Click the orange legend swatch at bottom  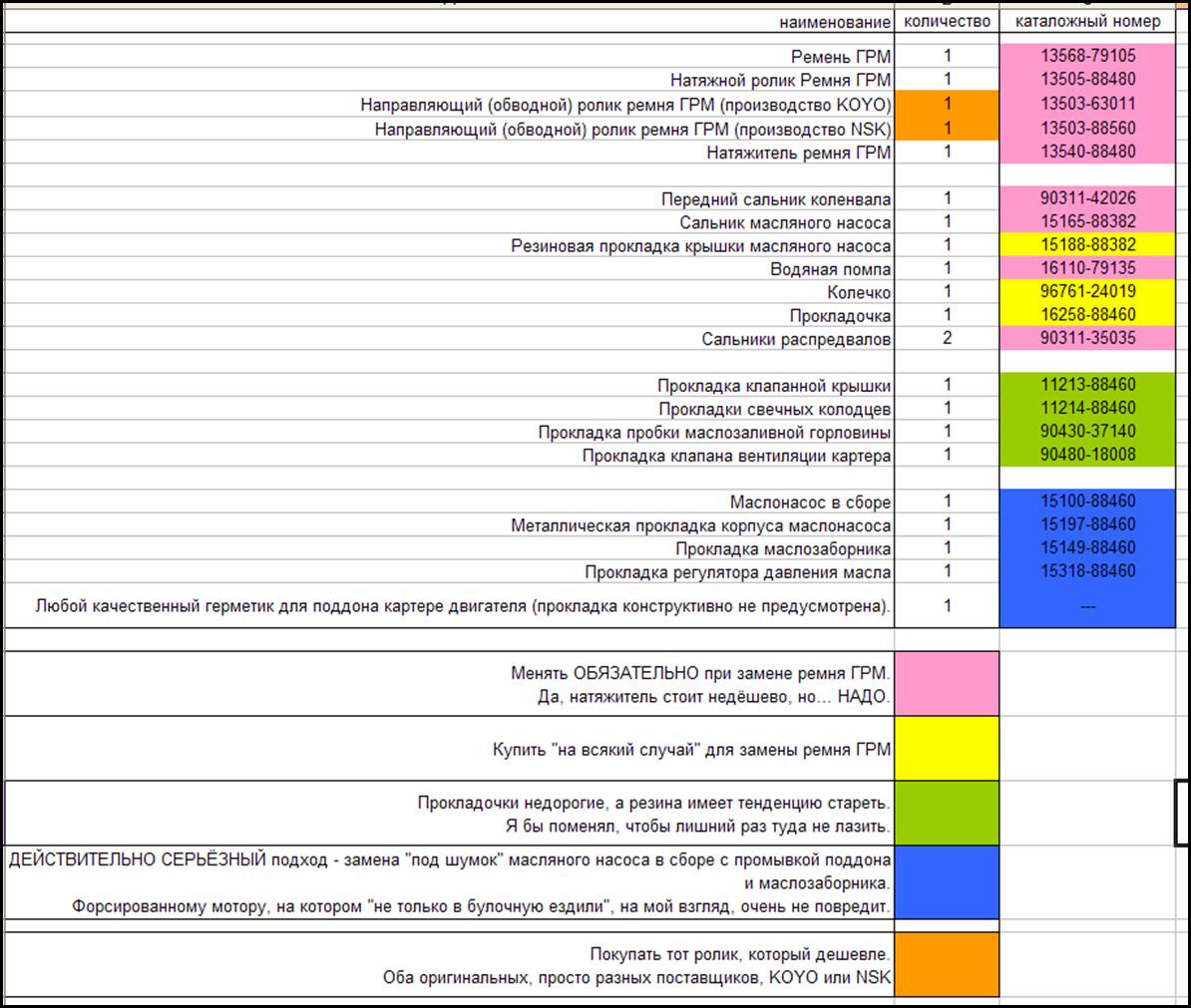pyautogui.click(x=947, y=963)
